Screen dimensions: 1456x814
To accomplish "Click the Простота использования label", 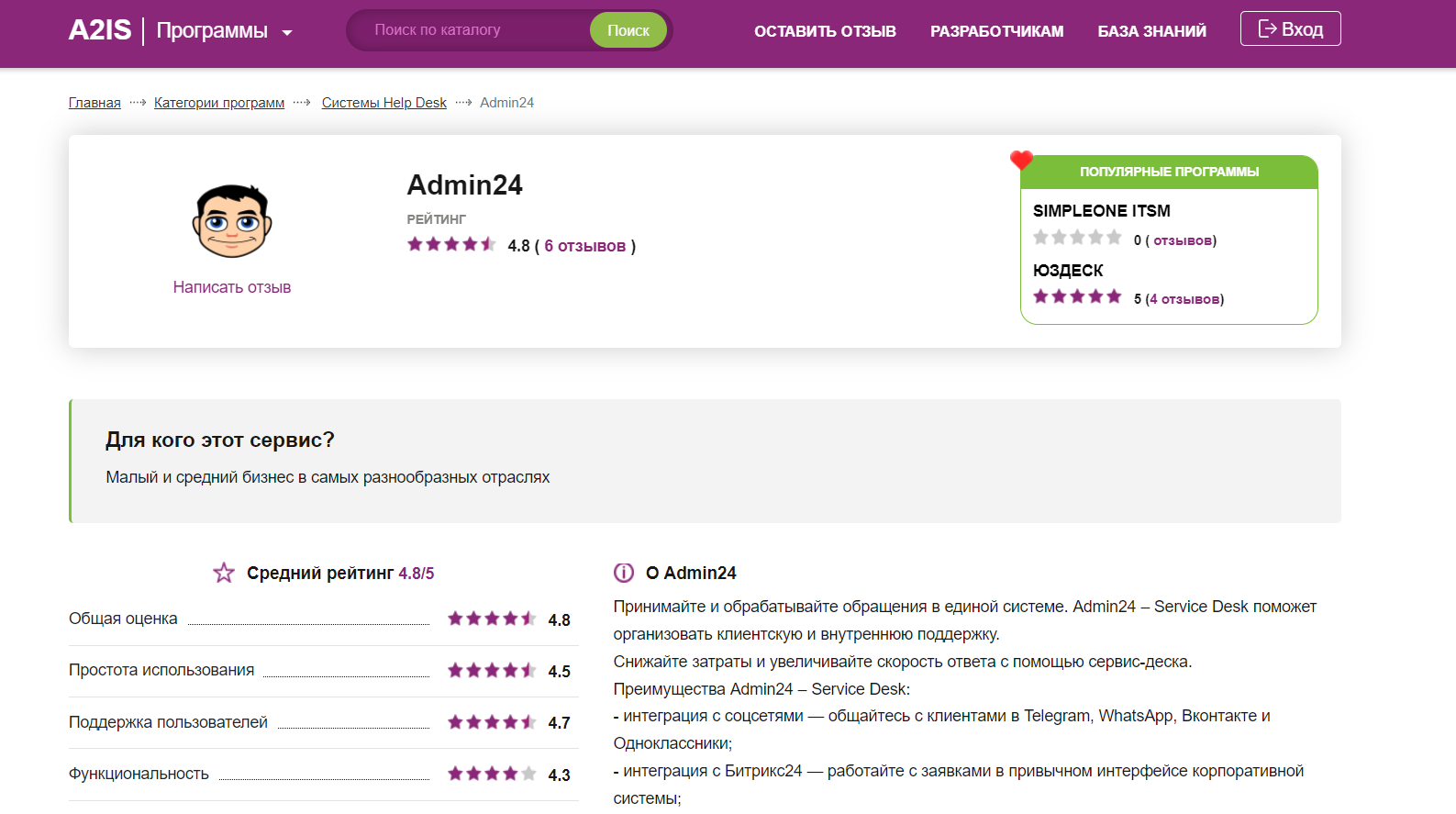I will tap(161, 670).
